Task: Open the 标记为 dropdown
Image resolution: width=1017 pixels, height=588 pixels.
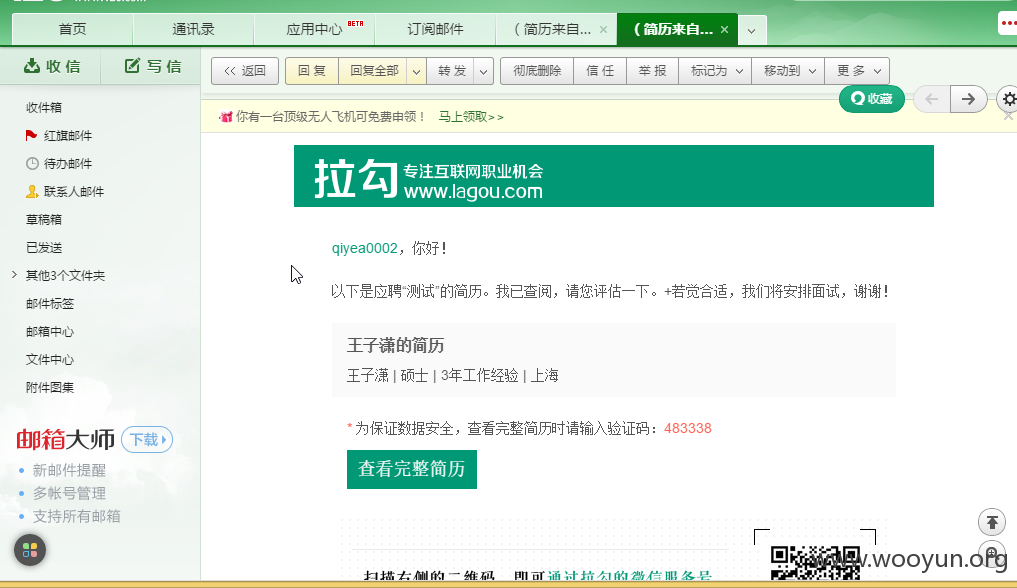Action: point(715,71)
